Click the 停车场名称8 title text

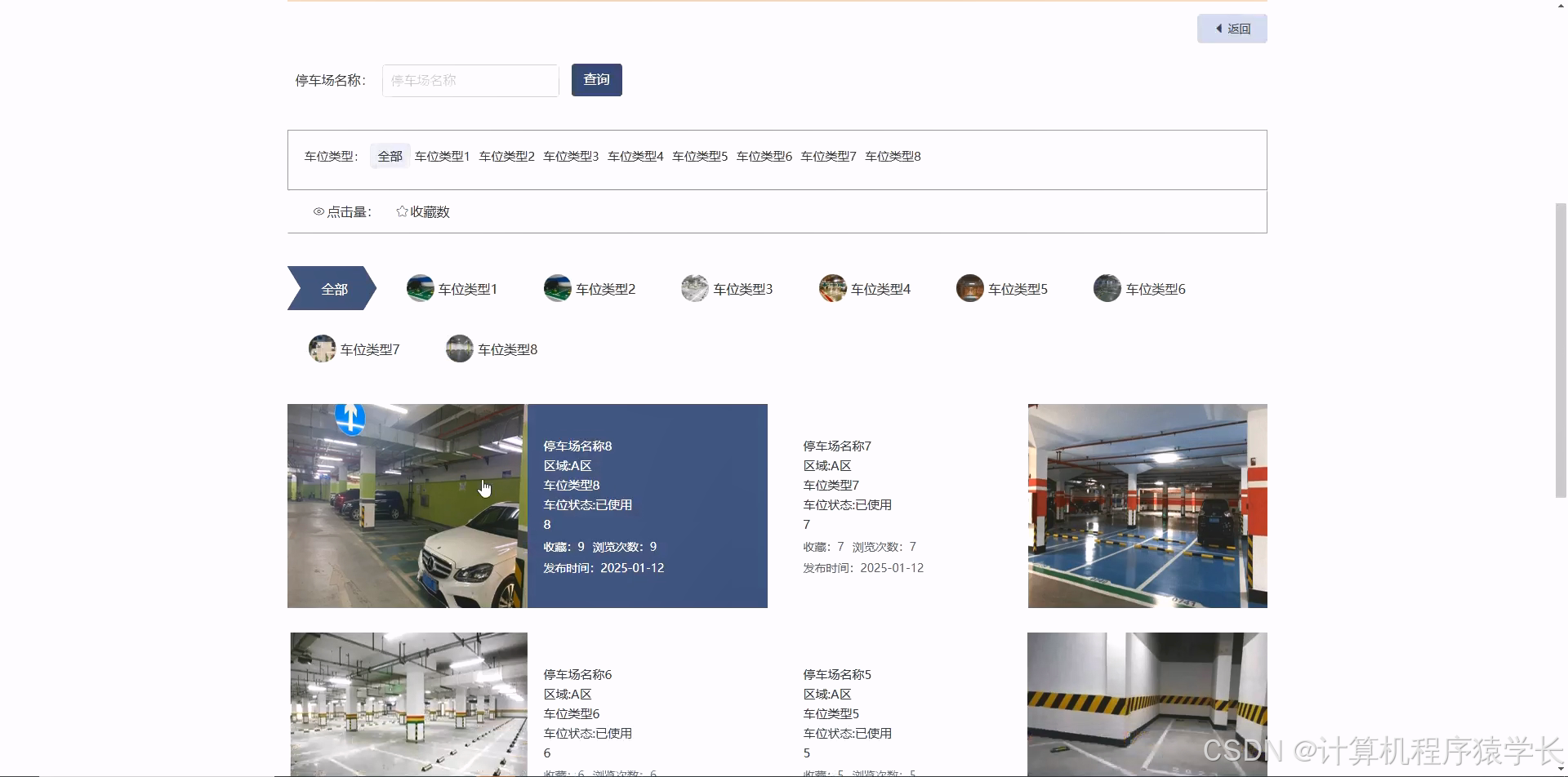click(x=577, y=446)
